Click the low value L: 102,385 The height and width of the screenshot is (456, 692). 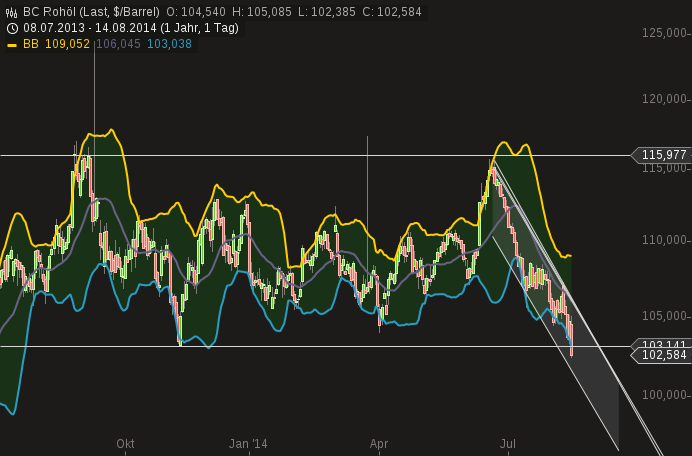(327, 12)
